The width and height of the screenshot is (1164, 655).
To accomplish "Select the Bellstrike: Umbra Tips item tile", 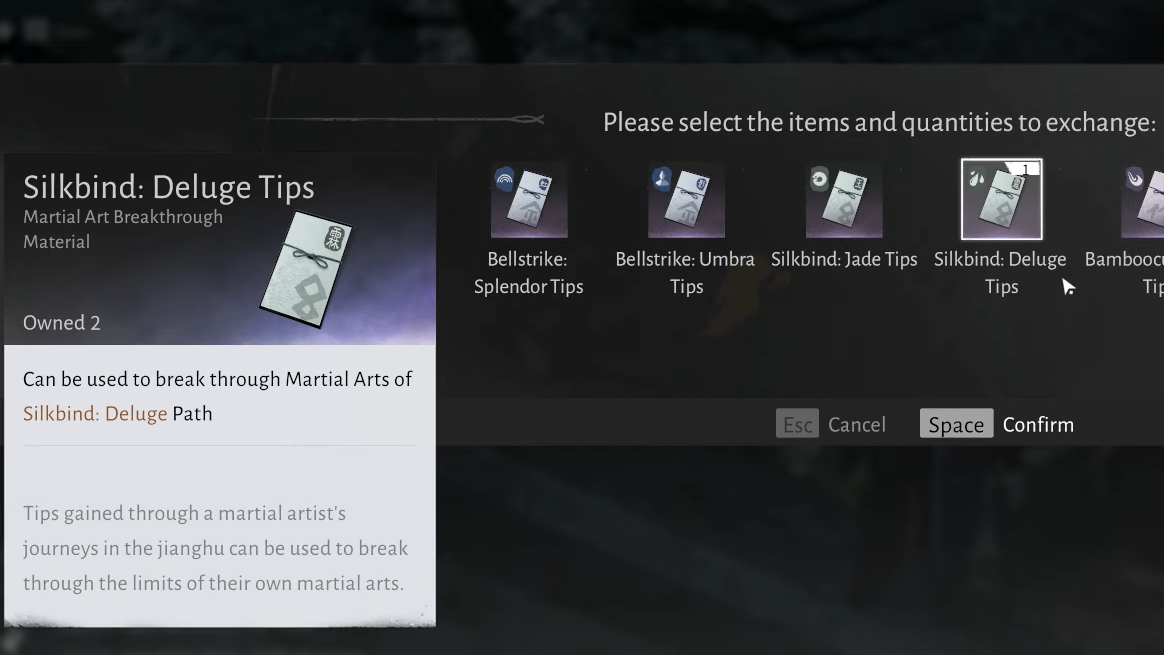I will [686, 201].
